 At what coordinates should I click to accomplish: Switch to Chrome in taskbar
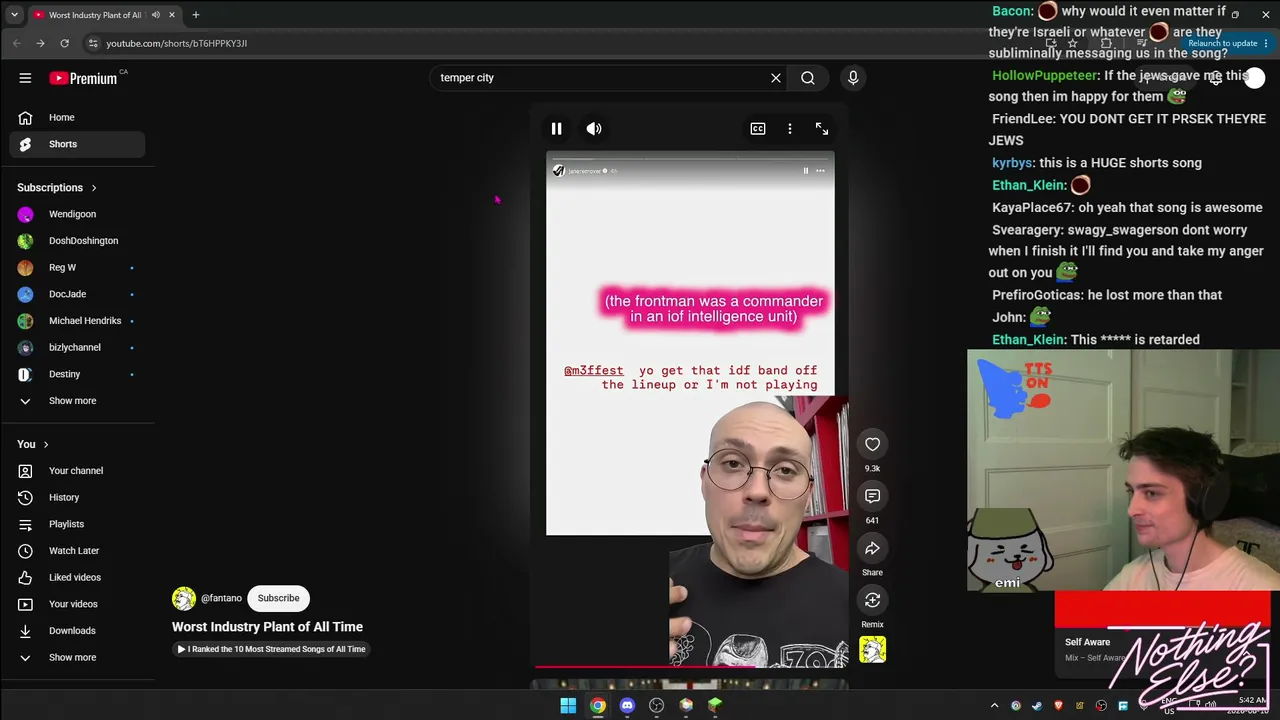[598, 706]
